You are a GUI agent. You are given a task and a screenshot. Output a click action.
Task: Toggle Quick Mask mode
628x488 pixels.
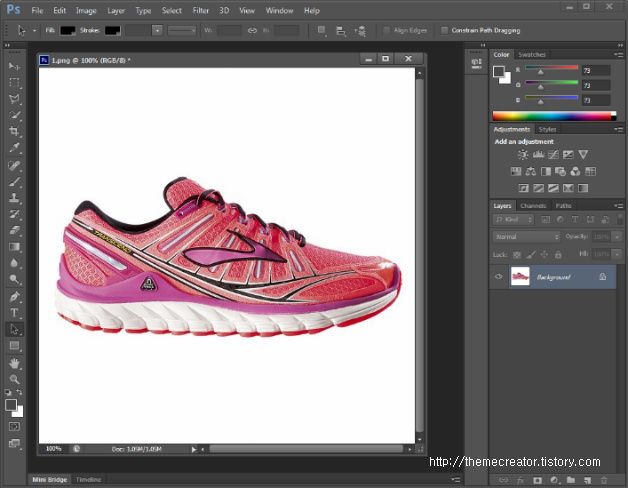[14, 427]
